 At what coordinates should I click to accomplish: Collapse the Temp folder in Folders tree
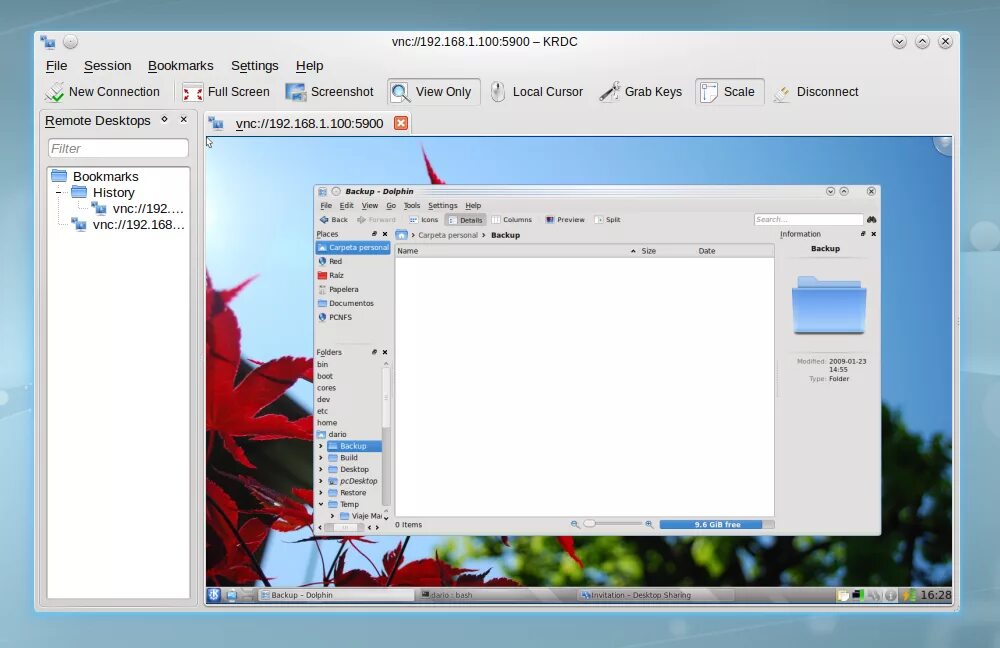point(321,504)
